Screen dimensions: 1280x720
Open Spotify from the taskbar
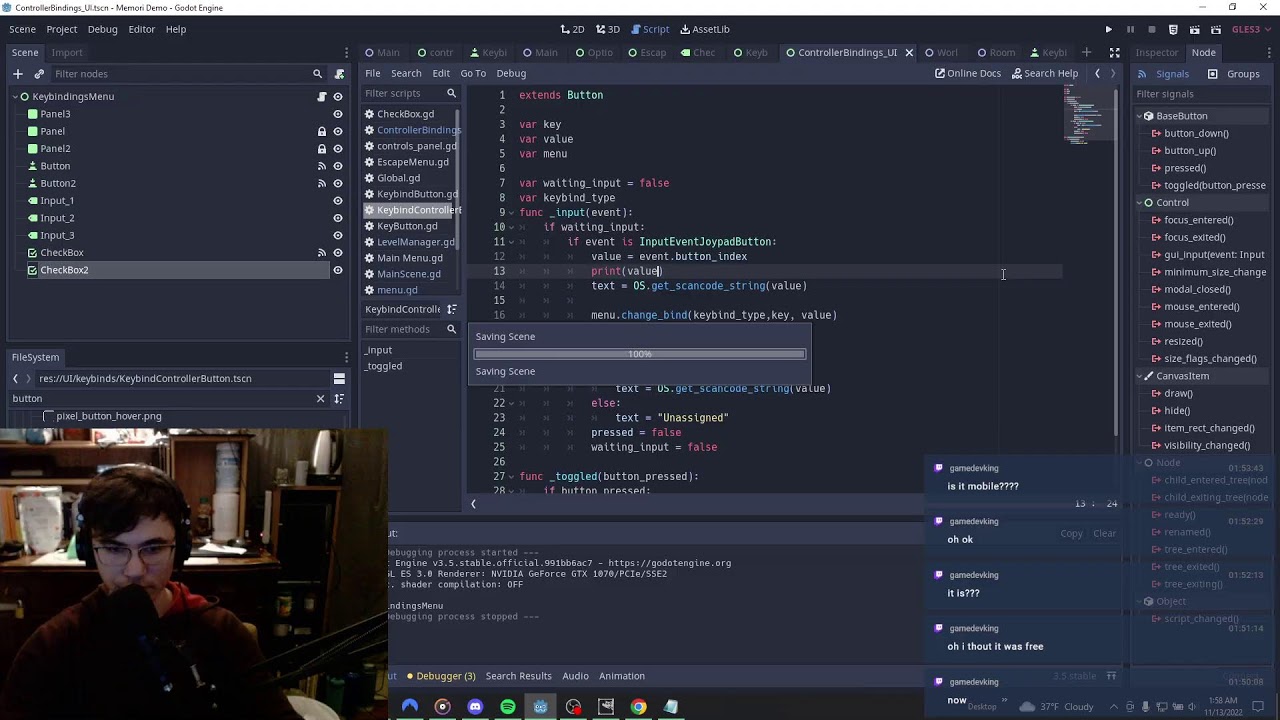tap(508, 707)
